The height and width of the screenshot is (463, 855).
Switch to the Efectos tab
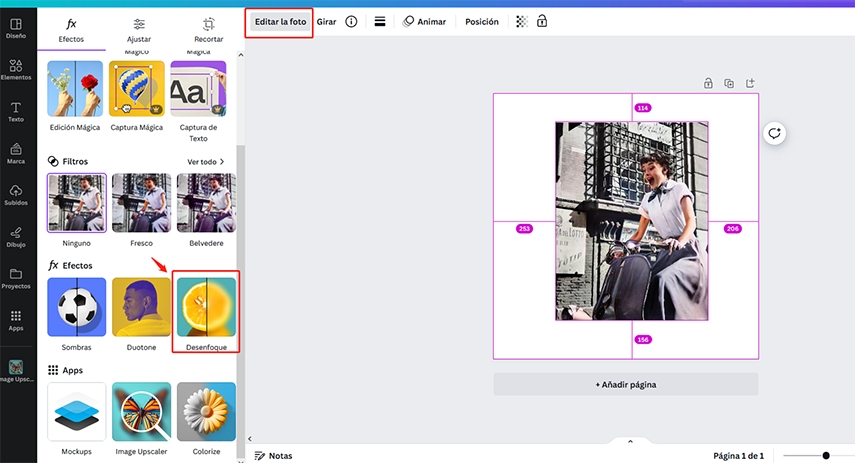pyautogui.click(x=71, y=31)
